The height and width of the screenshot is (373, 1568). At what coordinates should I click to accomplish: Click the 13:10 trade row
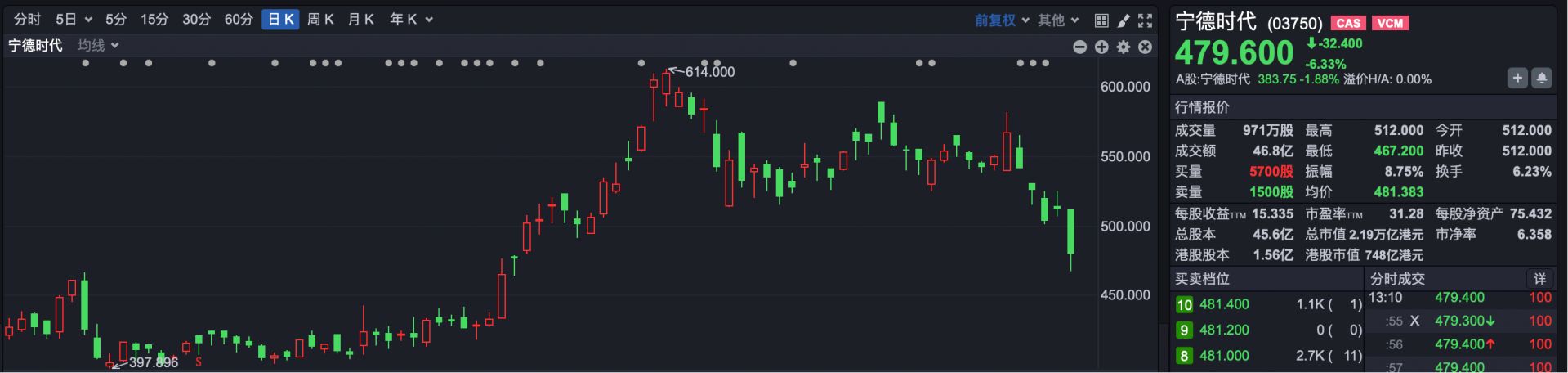point(1461,298)
